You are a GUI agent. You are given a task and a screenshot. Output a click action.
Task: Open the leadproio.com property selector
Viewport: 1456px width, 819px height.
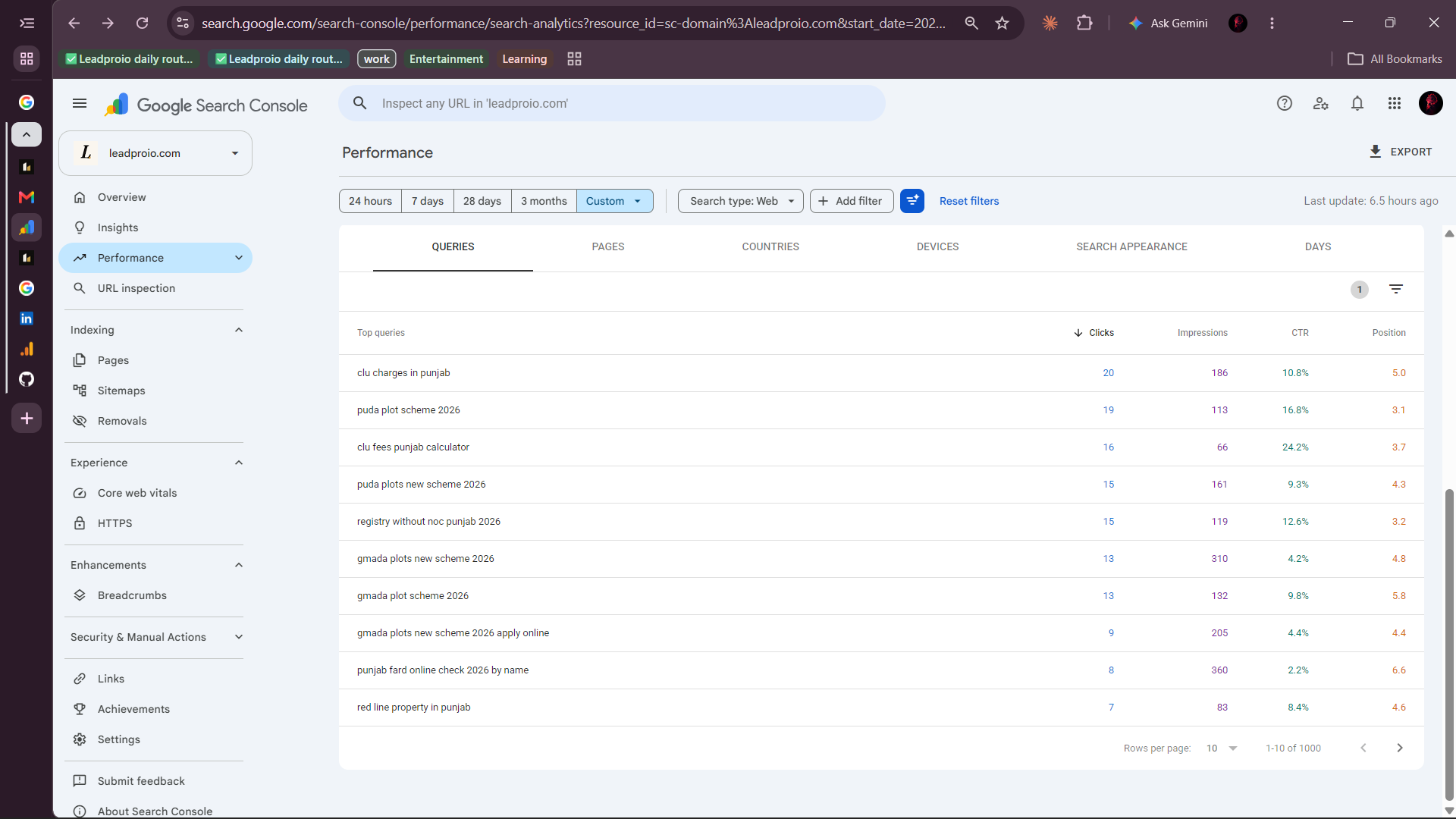pyautogui.click(x=155, y=153)
